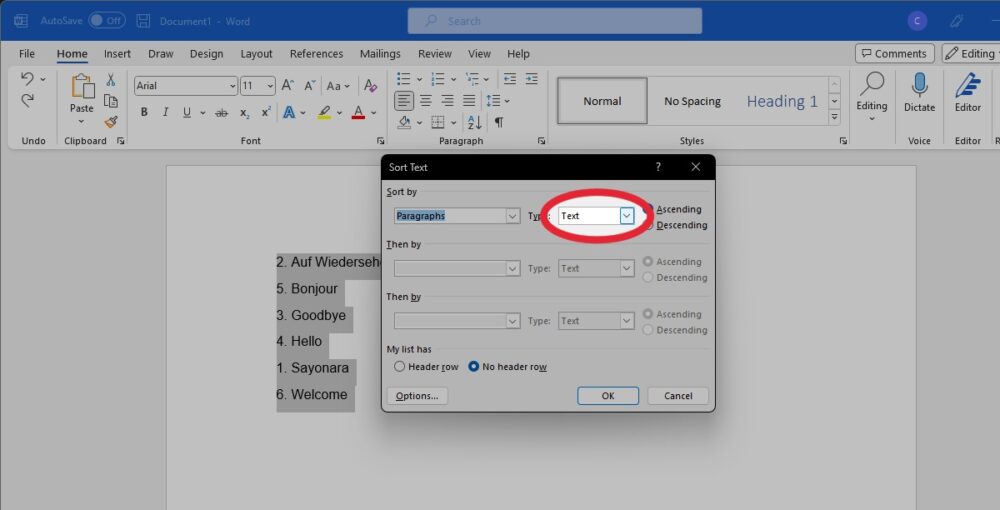Select the Descending radio button for Sort by
This screenshot has width=1000, height=510.
tap(648, 225)
